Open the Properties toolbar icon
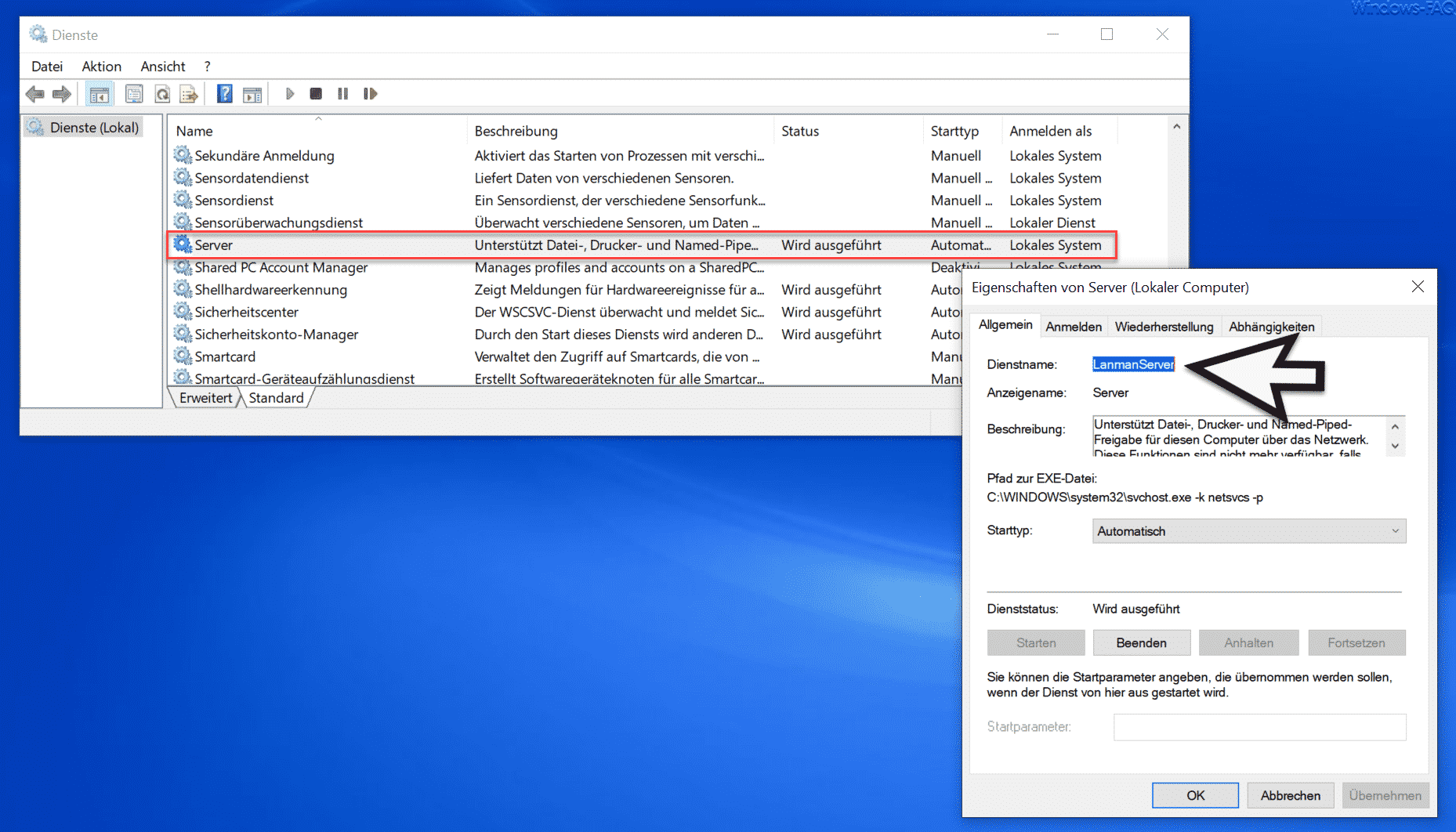Screen dimensions: 1456x832 coord(134,94)
